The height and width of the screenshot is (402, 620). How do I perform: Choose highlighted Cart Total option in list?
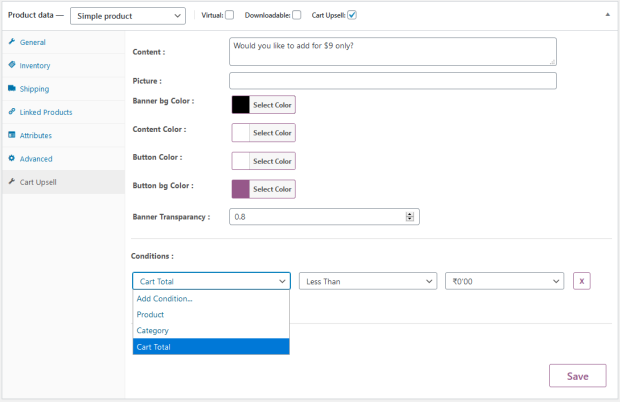click(x=211, y=347)
